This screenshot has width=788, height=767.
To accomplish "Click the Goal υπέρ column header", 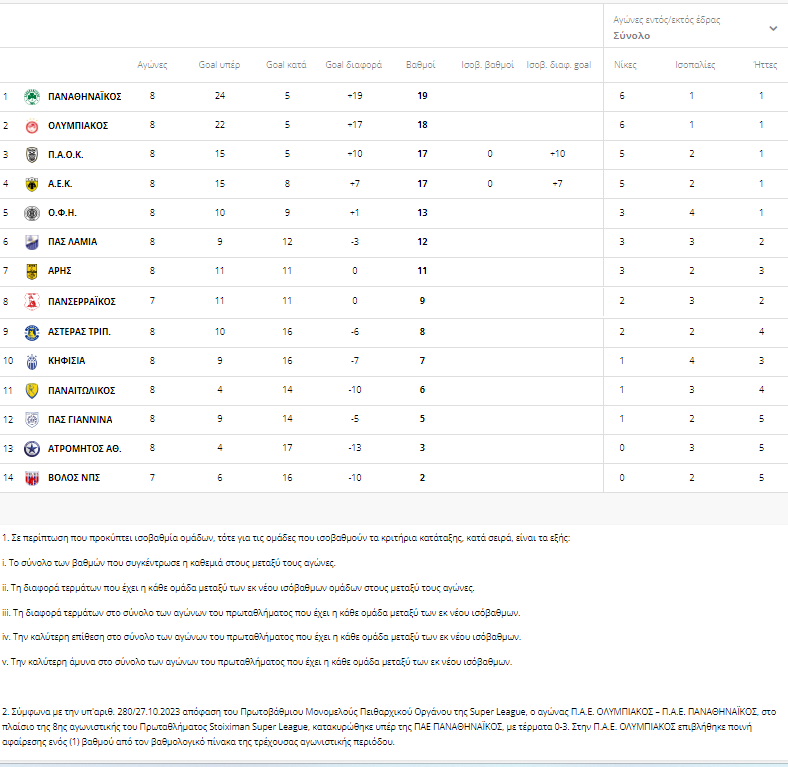I will [219, 64].
